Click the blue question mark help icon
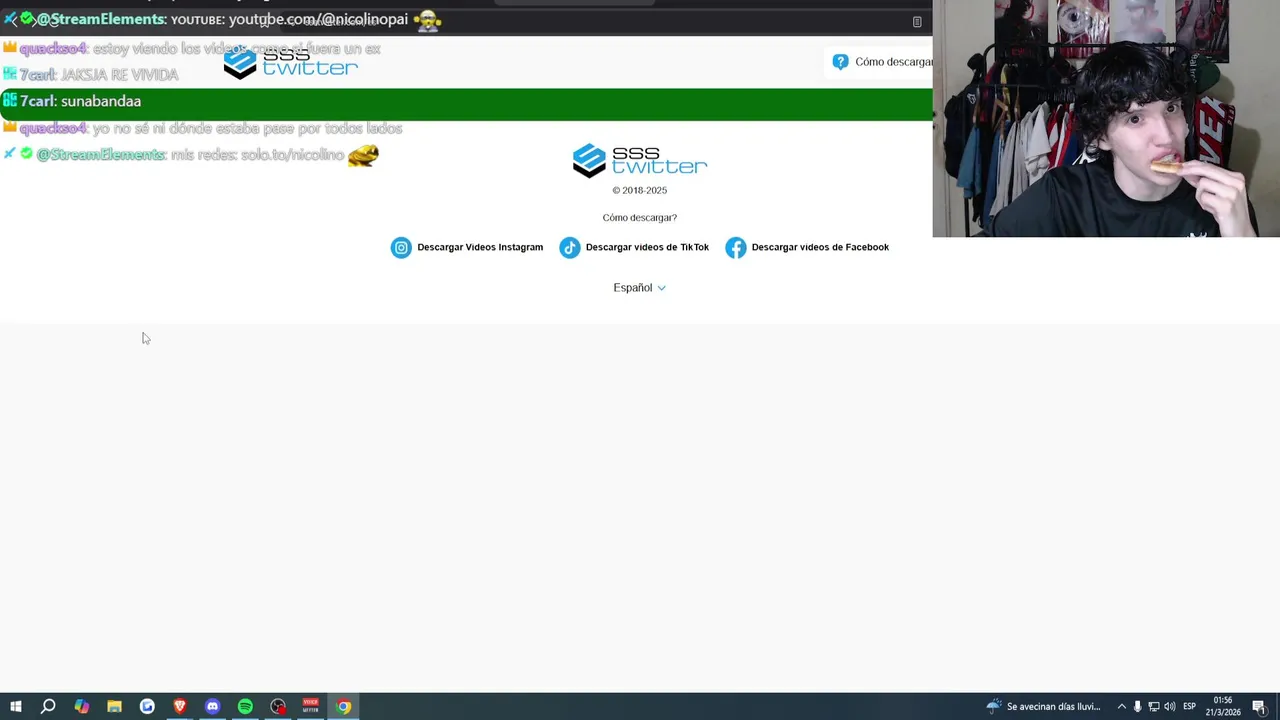1280x720 pixels. pos(840,62)
